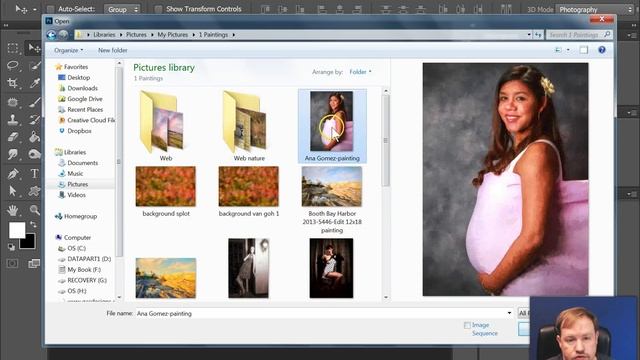
Task: Click Libraries in the address breadcrumb
Action: click(104, 35)
